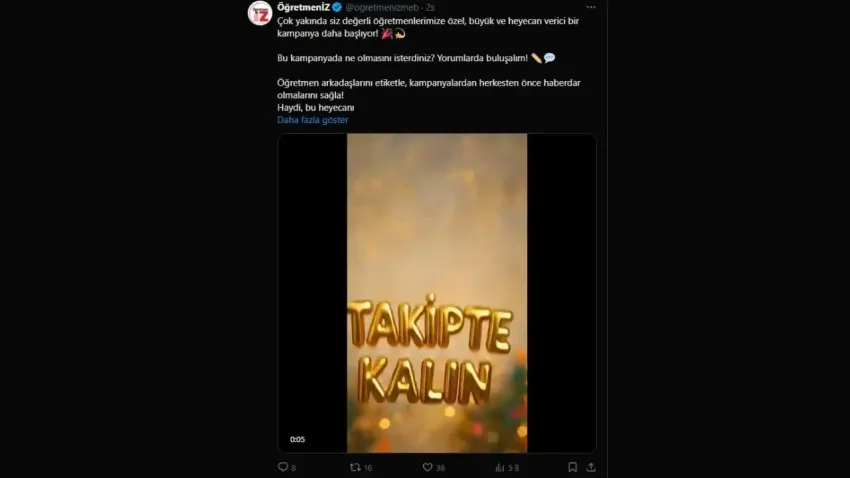850x478 pixels.
Task: Click the speech bubble emoji in the tweet
Action: click(549, 58)
